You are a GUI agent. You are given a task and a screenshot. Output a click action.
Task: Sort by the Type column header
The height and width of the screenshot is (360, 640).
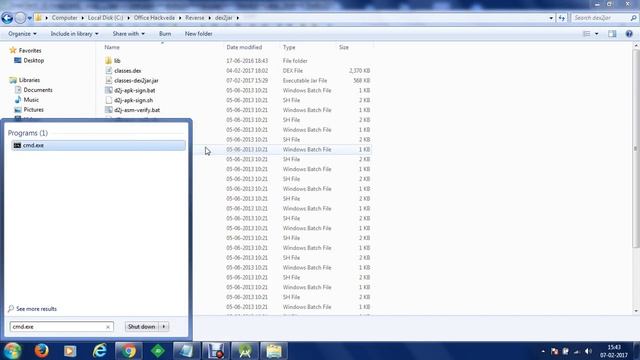289,47
